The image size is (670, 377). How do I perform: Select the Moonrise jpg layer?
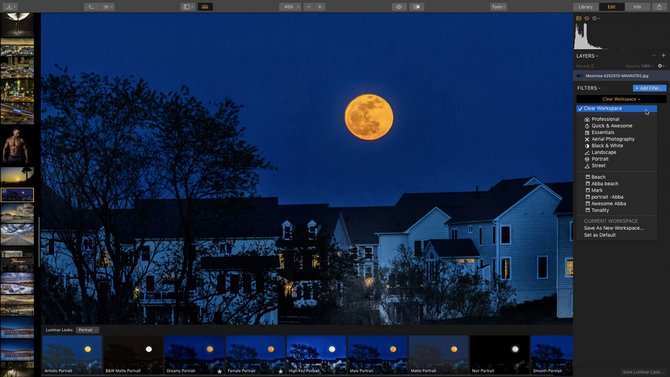621,76
